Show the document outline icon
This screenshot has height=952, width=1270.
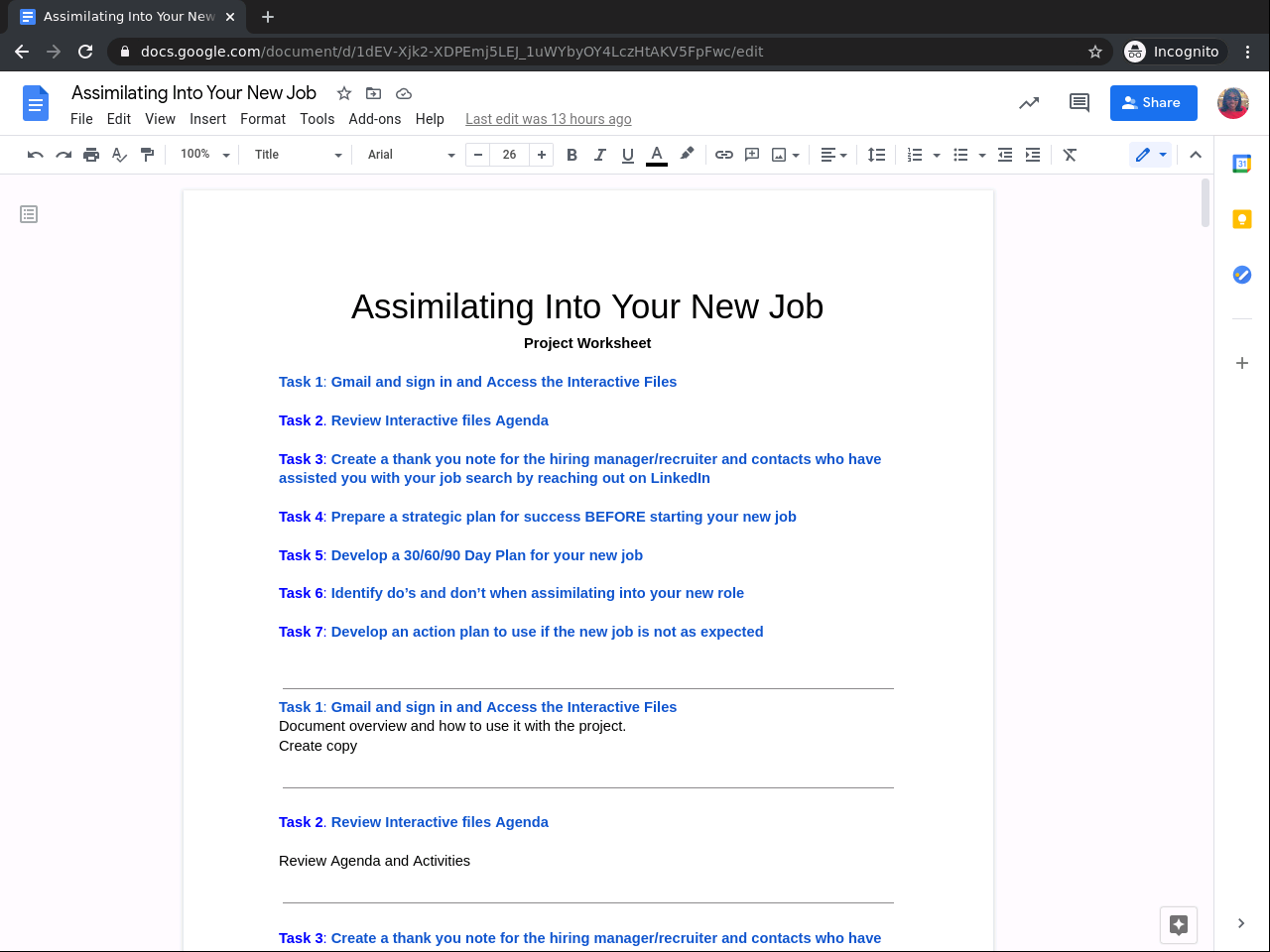[29, 214]
